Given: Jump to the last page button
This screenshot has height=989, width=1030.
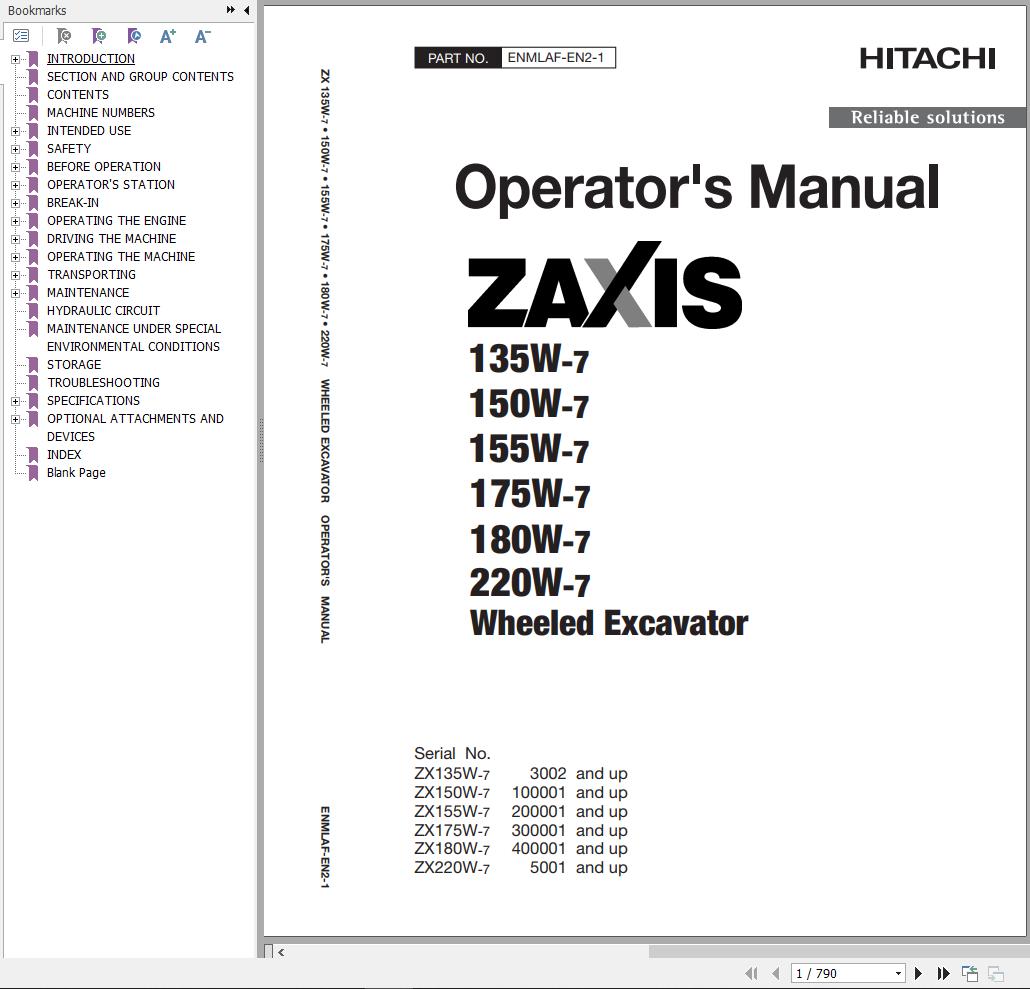Looking at the screenshot, I should [x=943, y=973].
